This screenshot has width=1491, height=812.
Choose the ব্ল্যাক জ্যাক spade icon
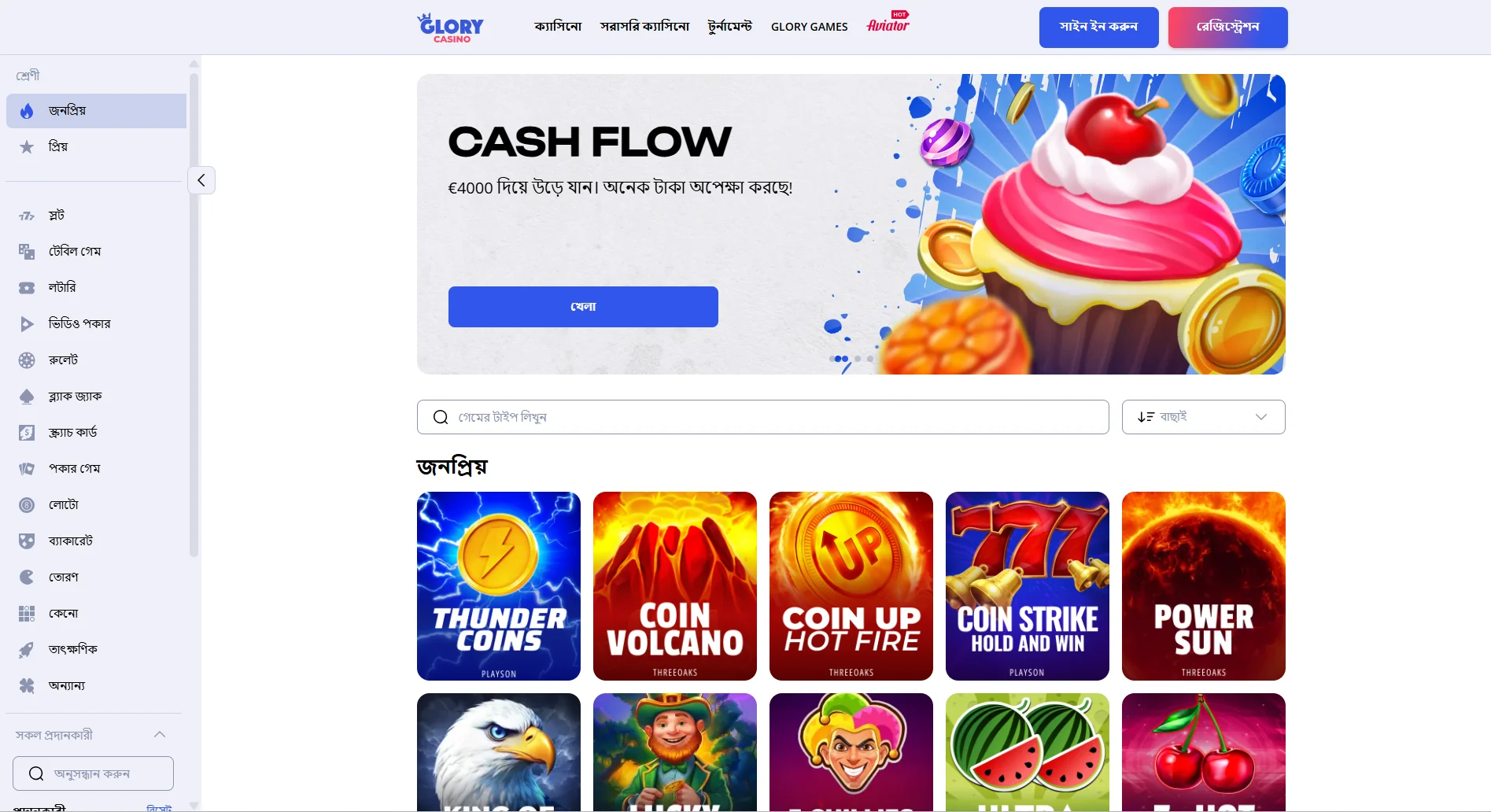27,397
